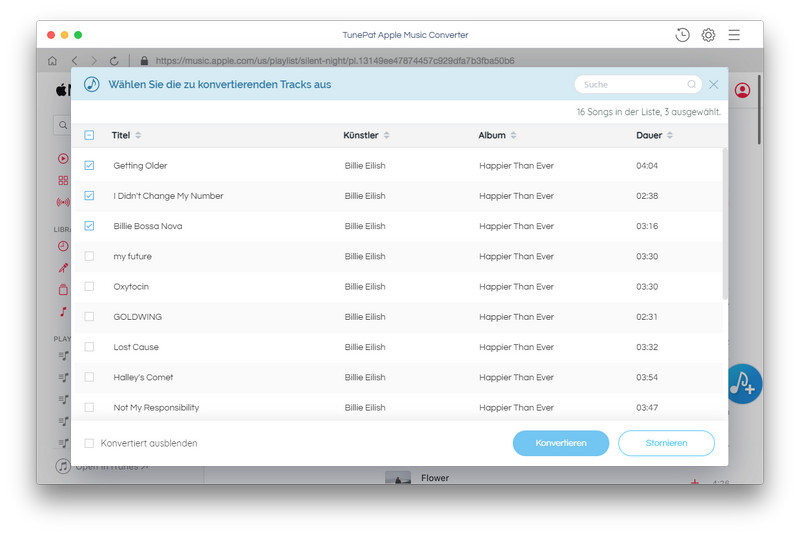This screenshot has width=800, height=536.
Task: Click the Flower song in background page
Action: click(435, 478)
